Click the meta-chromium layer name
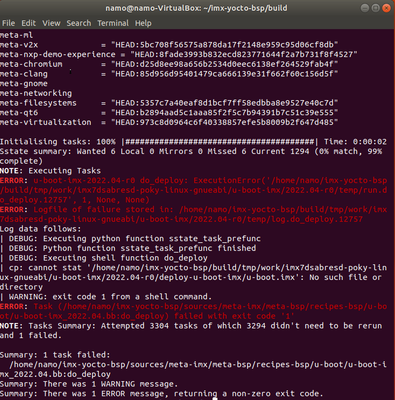 [x=31, y=64]
